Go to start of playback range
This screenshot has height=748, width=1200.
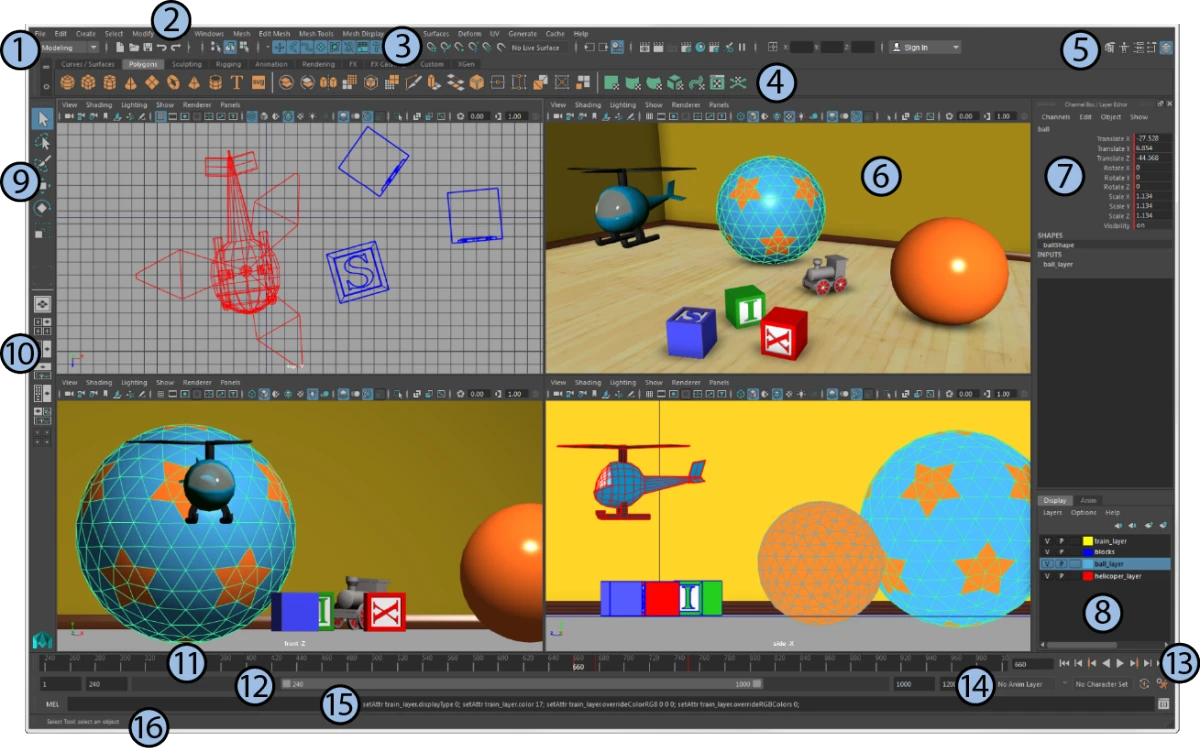(x=1065, y=663)
